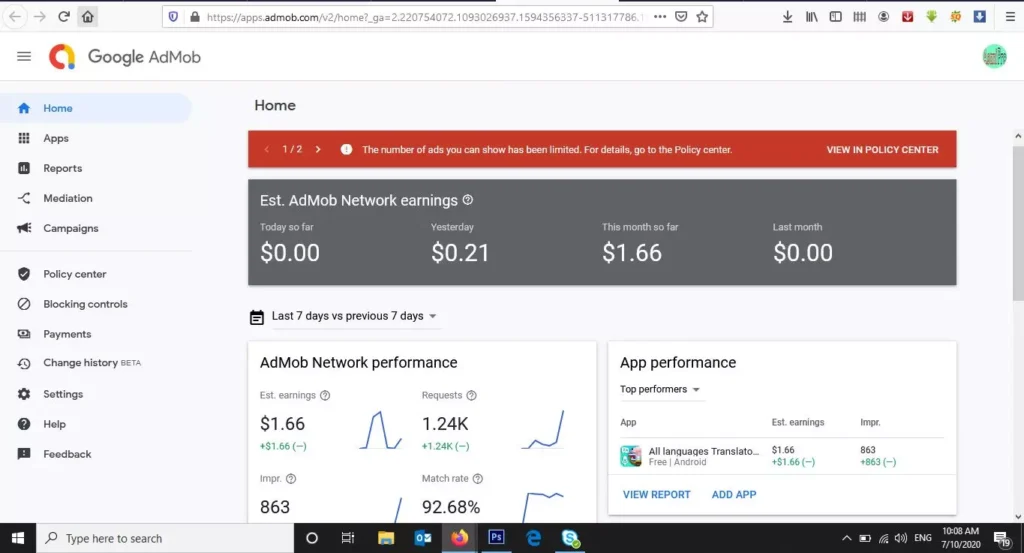Screen dimensions: 1024x553
Task: Navigate to Policy center in sidebar
Action: pyautogui.click(x=74, y=274)
